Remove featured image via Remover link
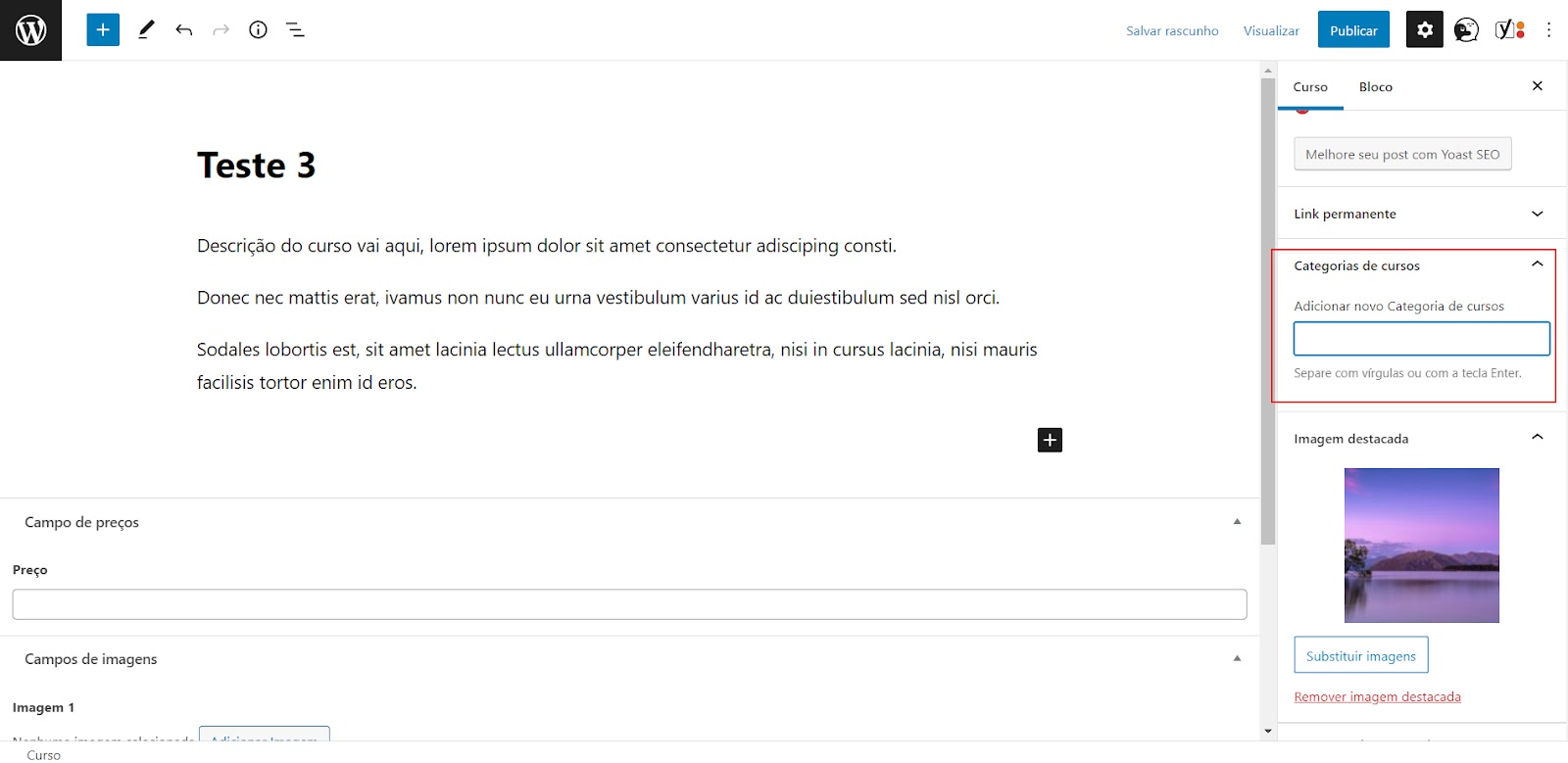Image resolution: width=1568 pixels, height=763 pixels. [1377, 696]
